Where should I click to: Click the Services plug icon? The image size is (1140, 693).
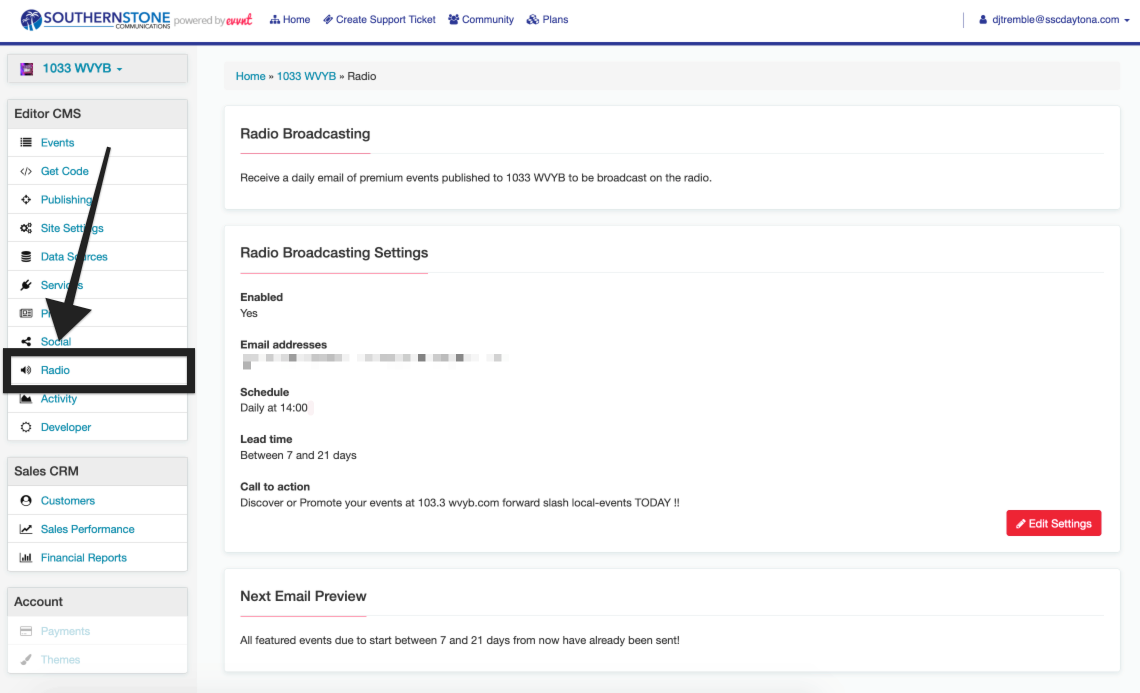pyautogui.click(x=26, y=285)
